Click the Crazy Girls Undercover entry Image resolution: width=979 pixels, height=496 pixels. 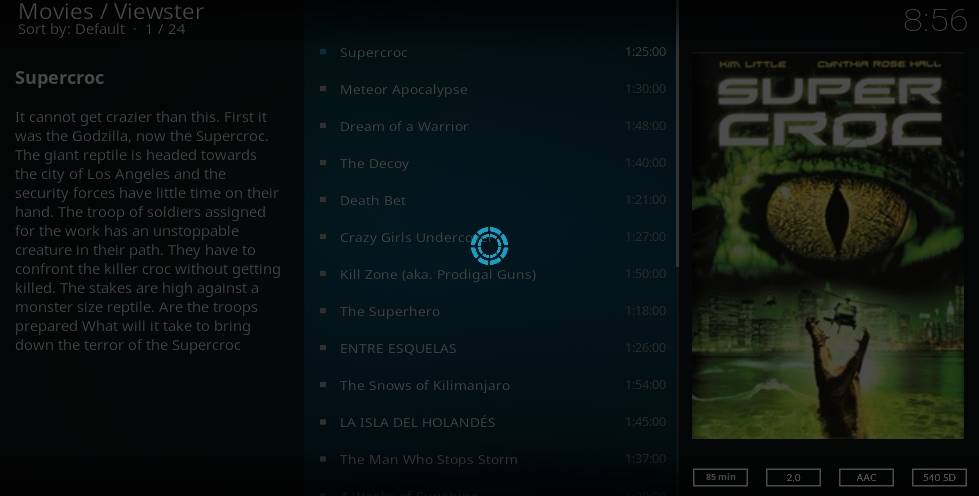[x=490, y=237]
